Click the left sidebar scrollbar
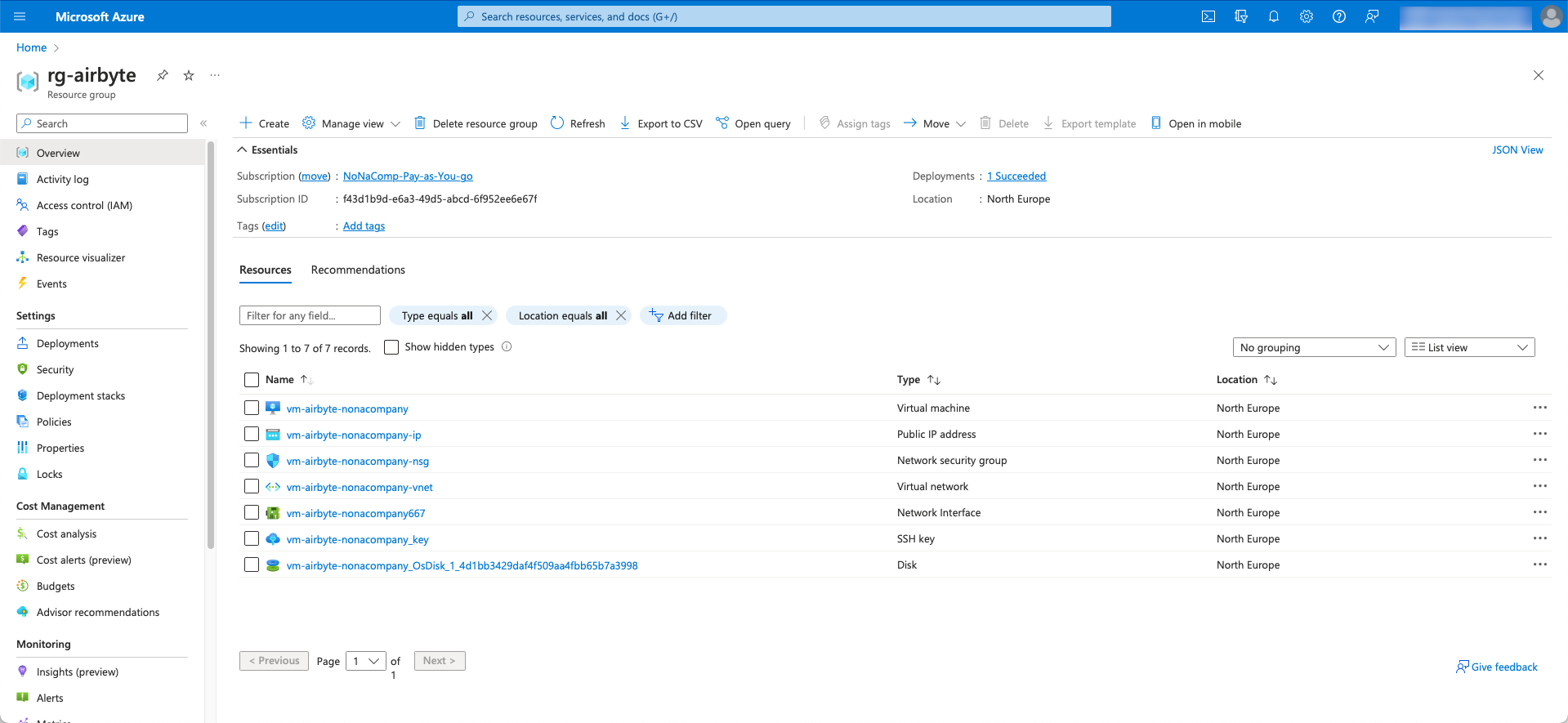The image size is (1568, 723). pyautogui.click(x=211, y=343)
